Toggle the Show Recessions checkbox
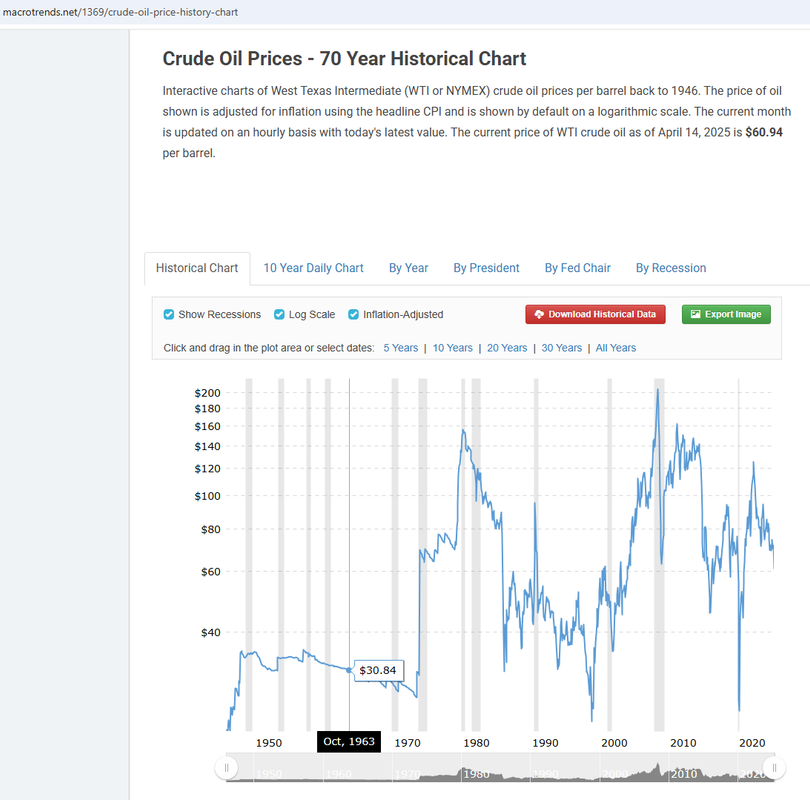Image resolution: width=810 pixels, height=800 pixels. pos(168,315)
